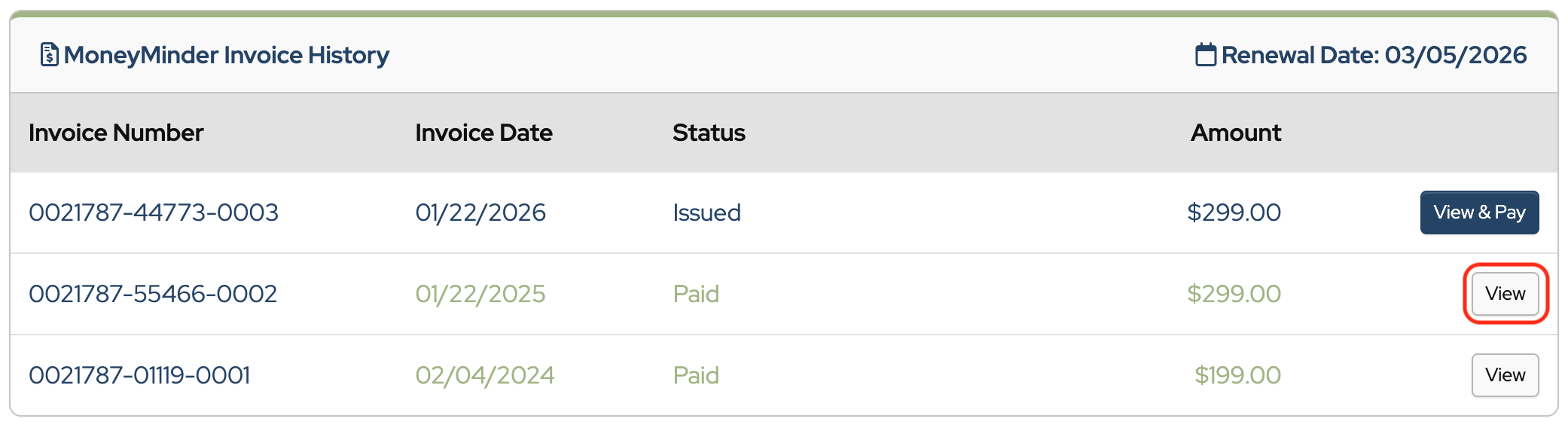Click the MoneyMinder Invoice History title
The height and width of the screenshot is (428, 1568).
coord(226,55)
